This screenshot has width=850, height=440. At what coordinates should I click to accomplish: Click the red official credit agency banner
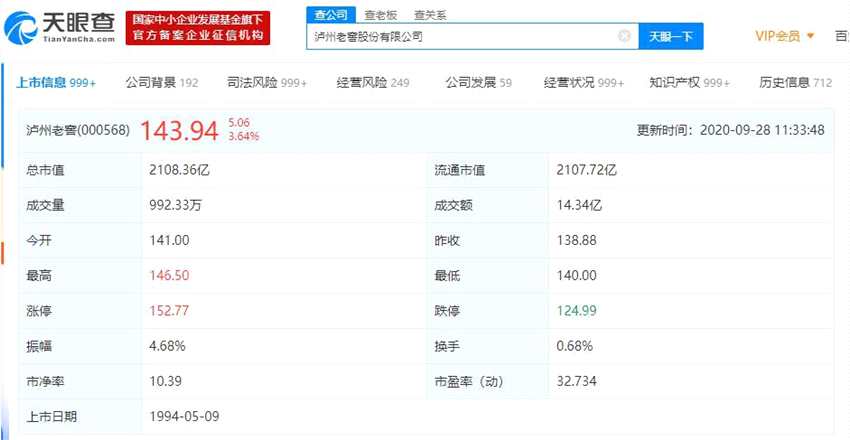201,27
